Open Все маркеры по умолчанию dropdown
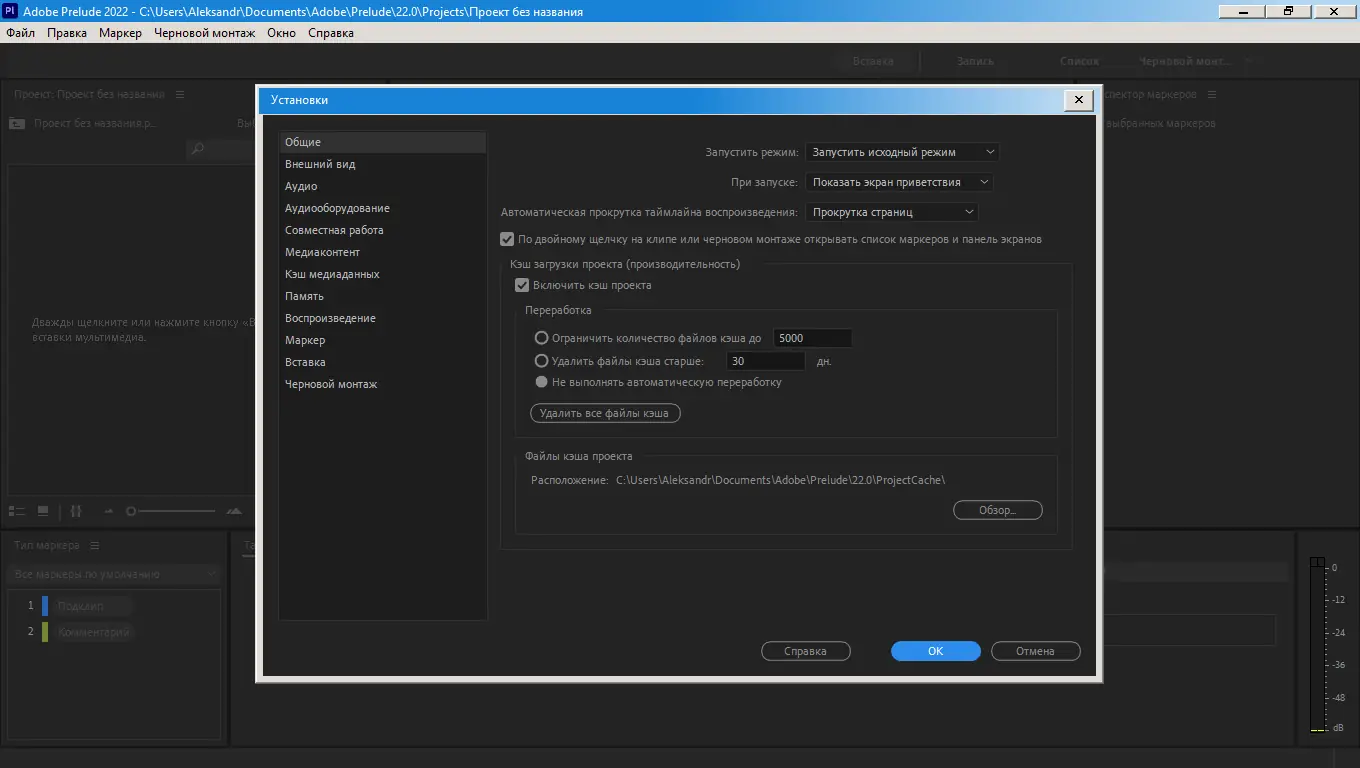This screenshot has width=1360, height=768. coord(113,574)
